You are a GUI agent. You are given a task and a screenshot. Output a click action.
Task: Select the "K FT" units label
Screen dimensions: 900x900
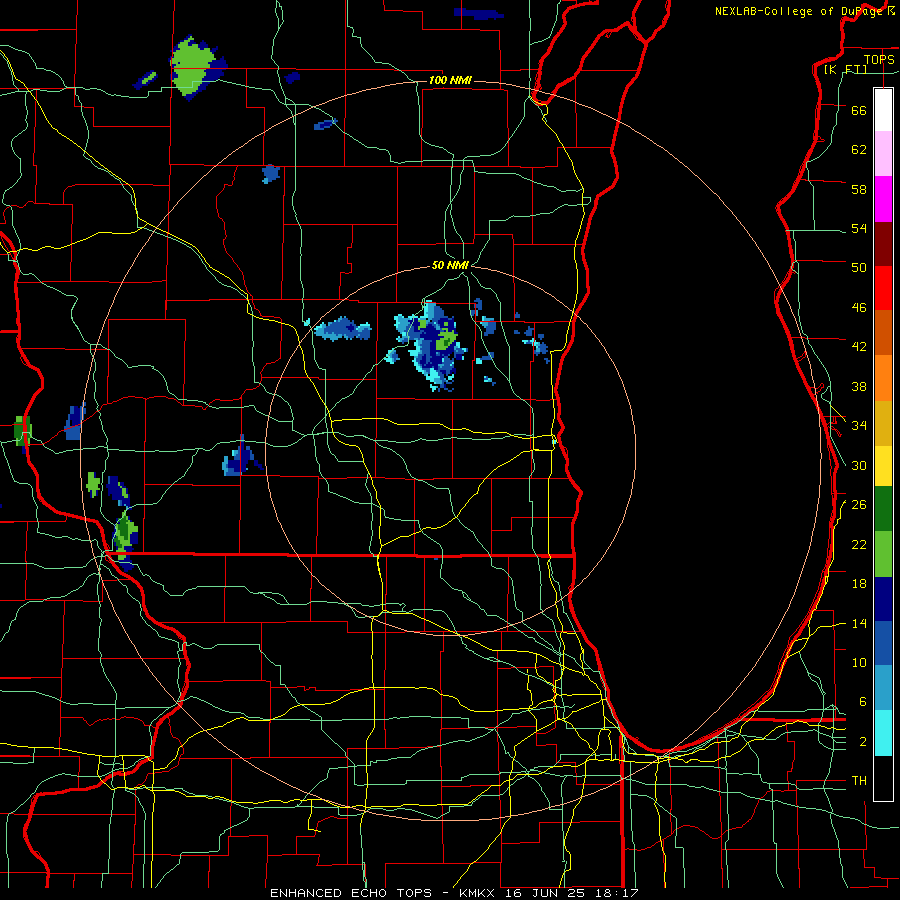(x=845, y=69)
